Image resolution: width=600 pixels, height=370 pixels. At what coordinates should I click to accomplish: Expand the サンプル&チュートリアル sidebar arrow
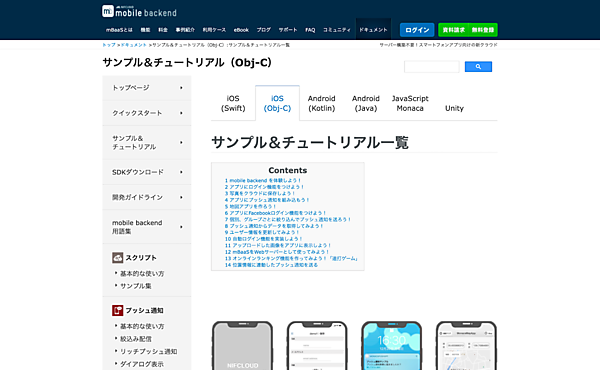(181, 142)
